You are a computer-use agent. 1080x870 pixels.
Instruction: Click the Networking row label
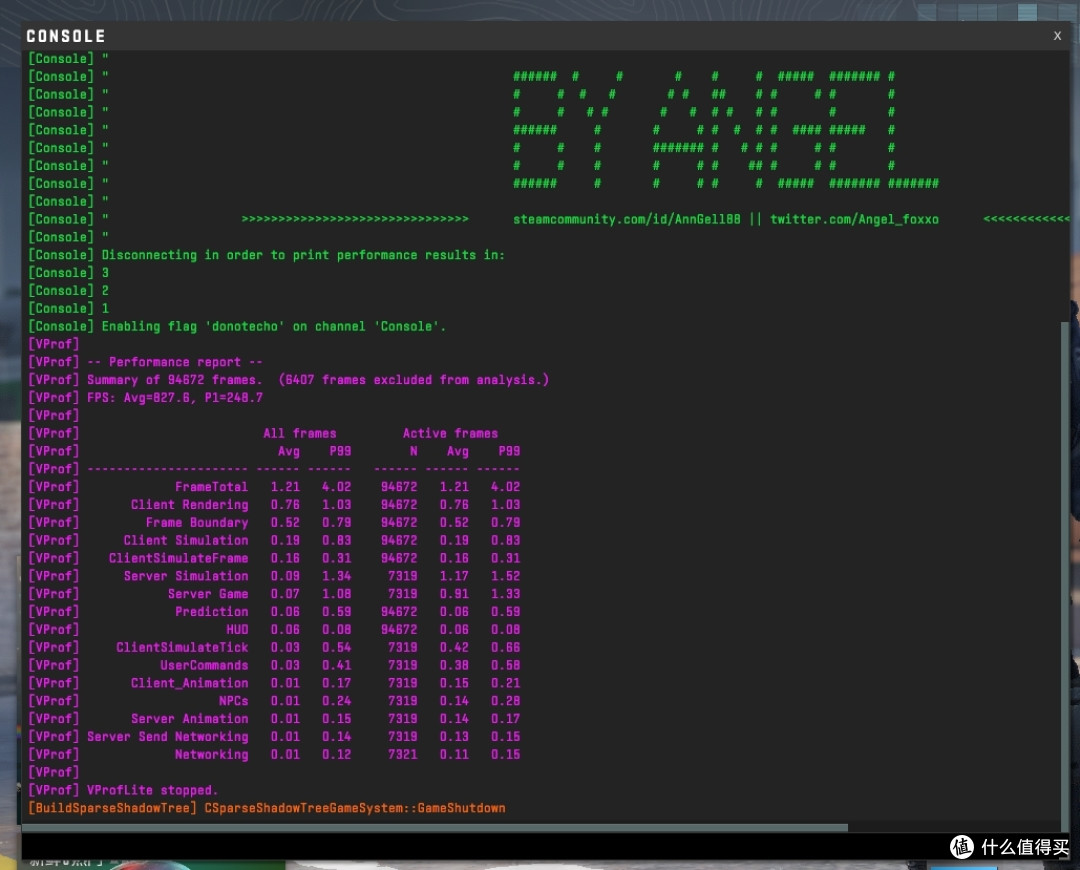(x=211, y=754)
